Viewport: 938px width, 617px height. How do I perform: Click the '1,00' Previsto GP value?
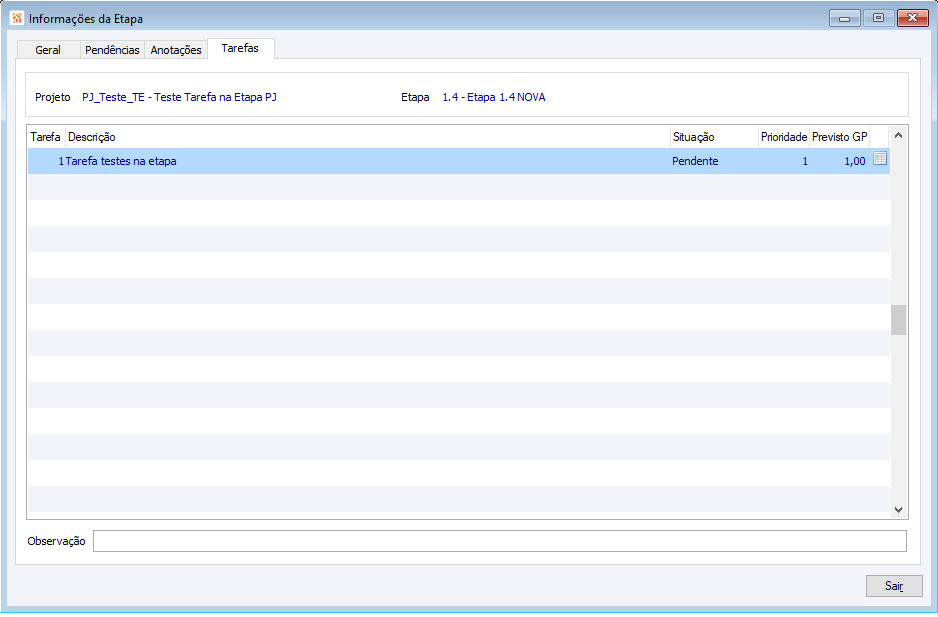pos(855,161)
